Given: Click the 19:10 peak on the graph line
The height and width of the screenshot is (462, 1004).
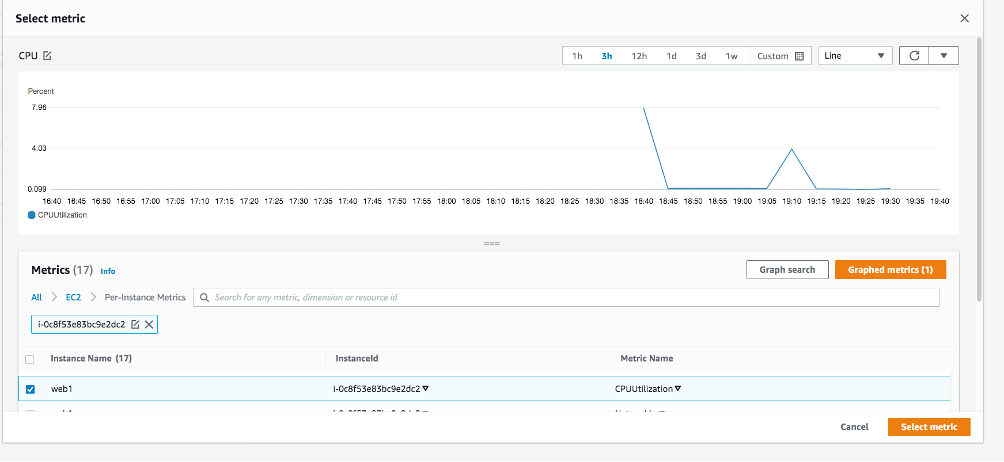Looking at the screenshot, I should pyautogui.click(x=791, y=149).
